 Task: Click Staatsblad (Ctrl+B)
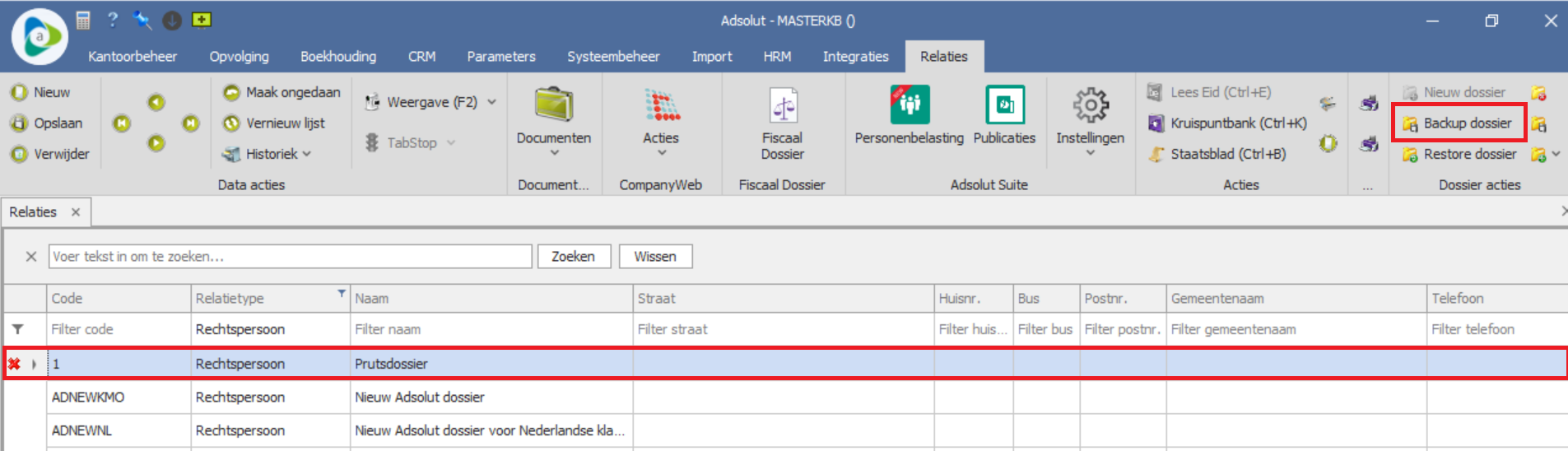coord(1218,154)
